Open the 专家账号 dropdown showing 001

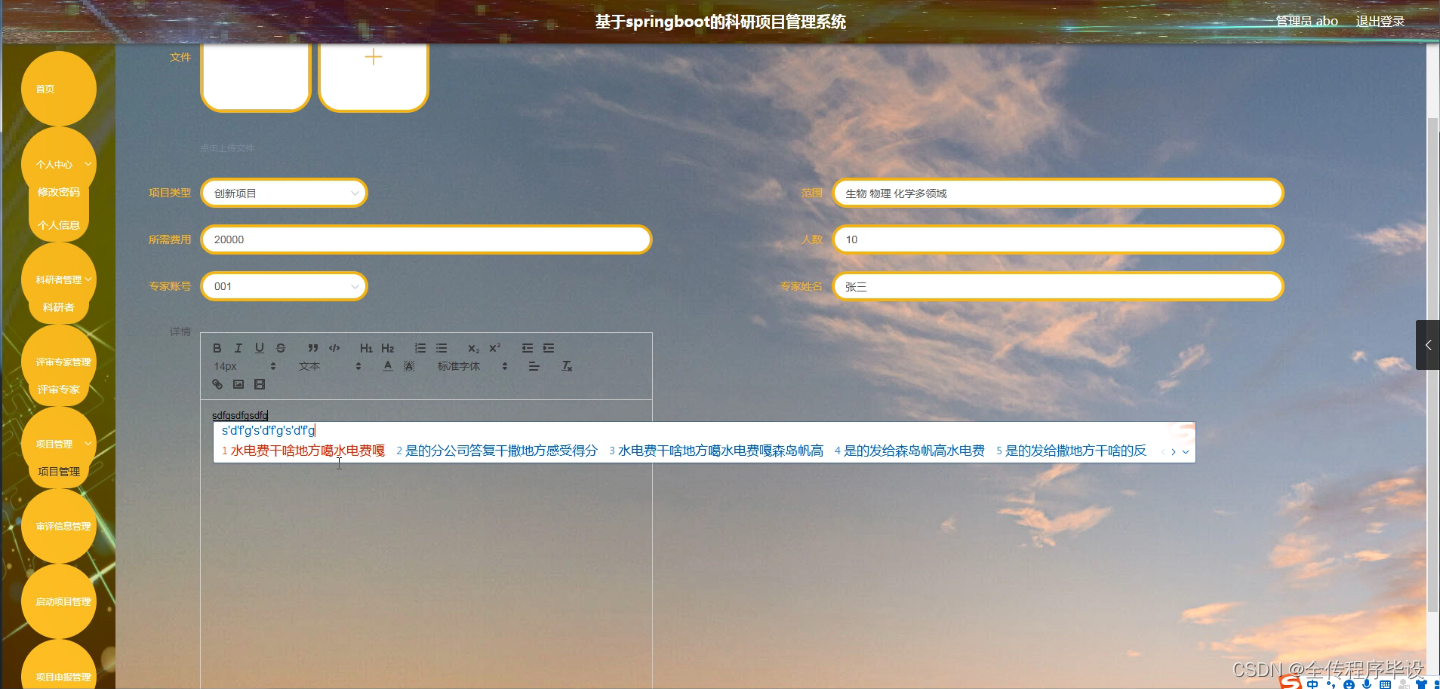(x=284, y=286)
